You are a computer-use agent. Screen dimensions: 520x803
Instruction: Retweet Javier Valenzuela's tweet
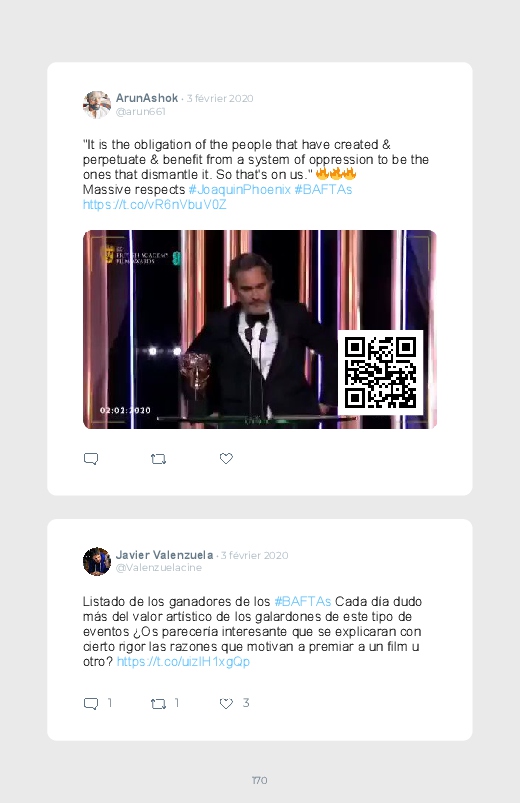(158, 704)
